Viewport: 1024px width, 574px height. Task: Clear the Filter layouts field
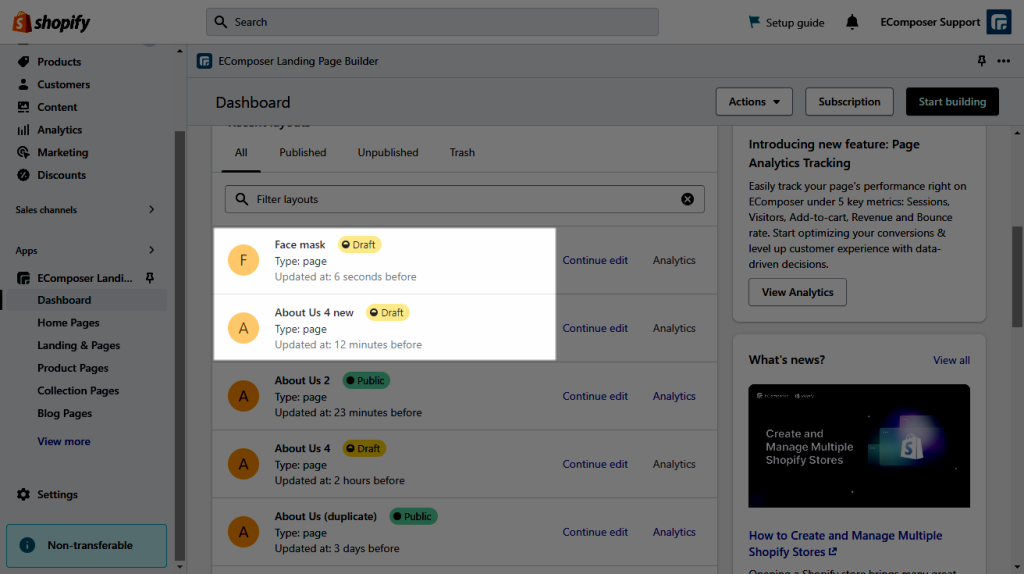coord(688,199)
